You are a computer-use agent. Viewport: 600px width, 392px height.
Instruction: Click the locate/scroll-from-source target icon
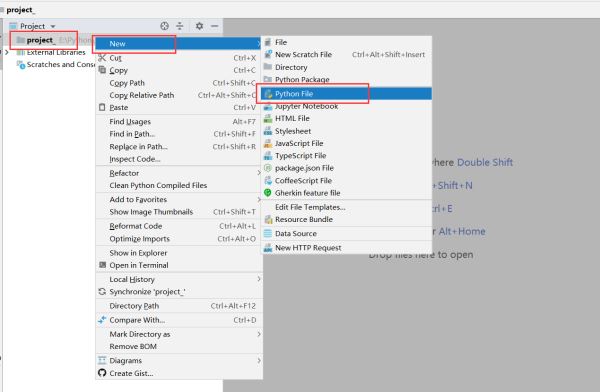pos(165,26)
